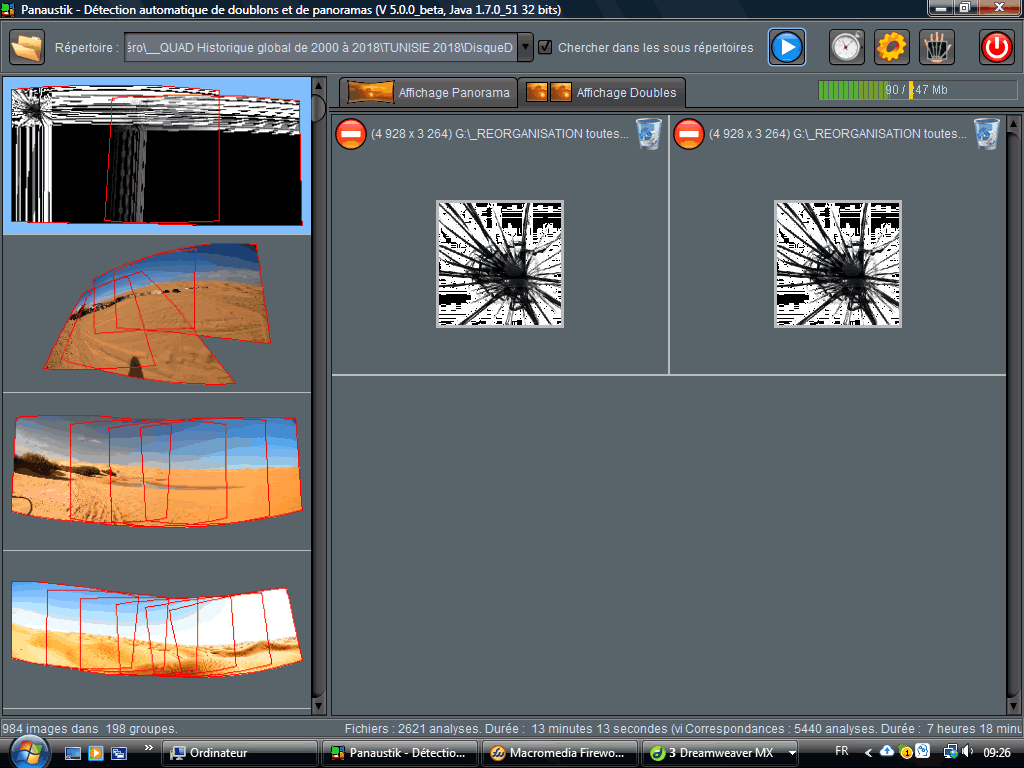Delete the left duplicate with its trash icon

(x=649, y=133)
